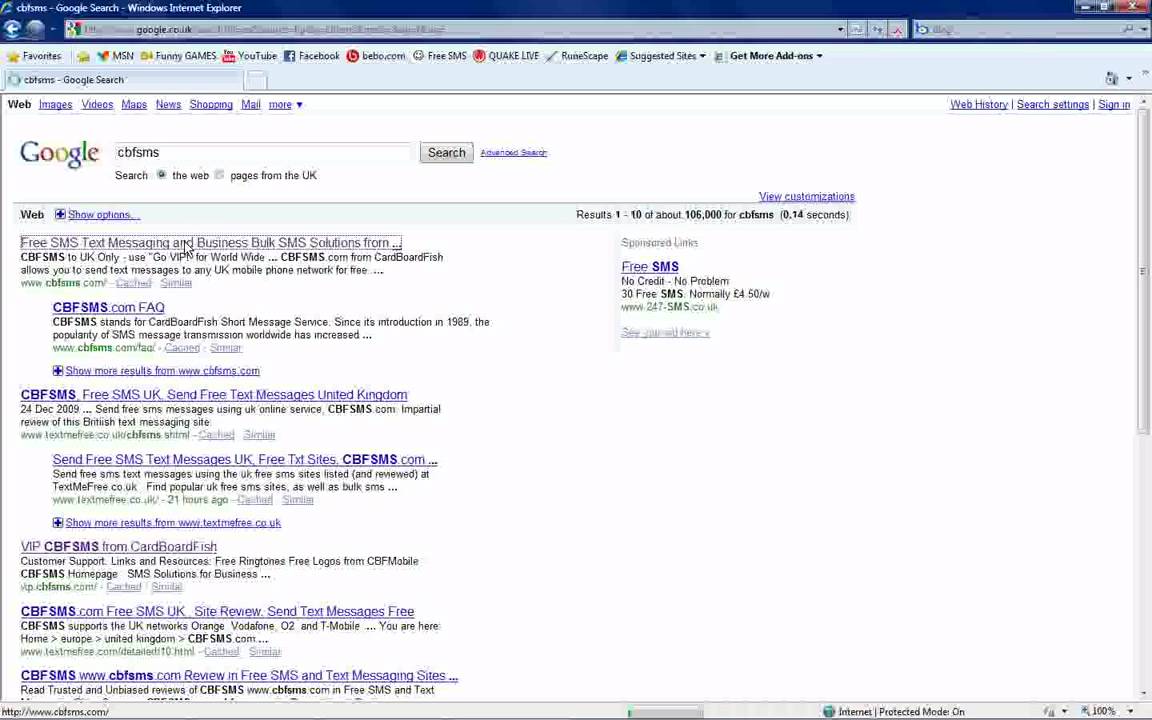
Task: Open 'VIP CBFSMS from CardBoardFish' result
Action: tap(119, 547)
